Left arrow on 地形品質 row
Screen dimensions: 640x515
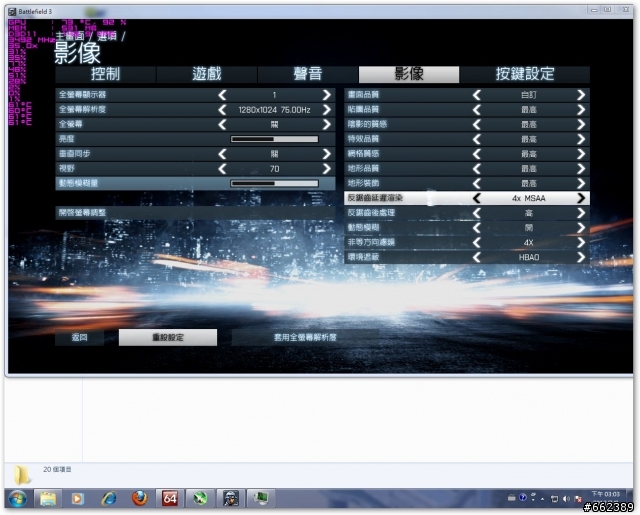click(476, 169)
